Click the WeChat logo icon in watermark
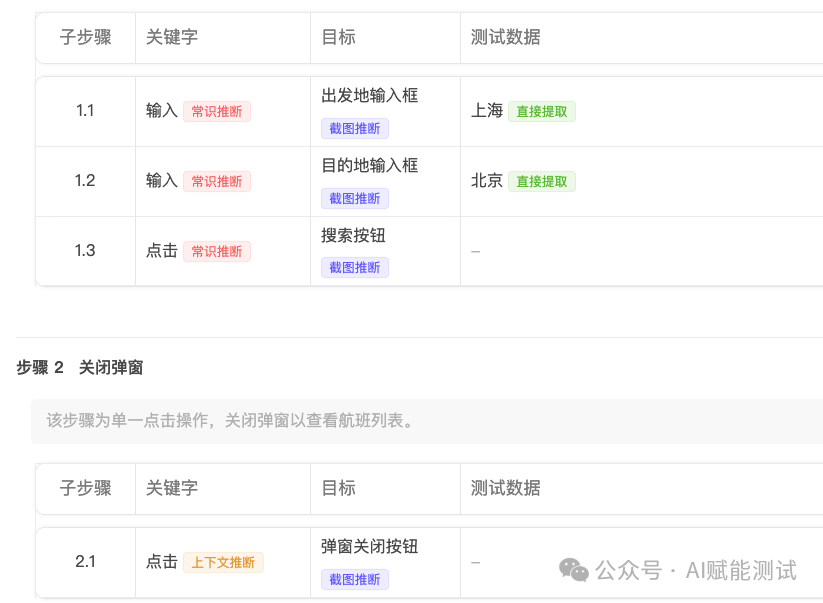Image resolution: width=823 pixels, height=603 pixels. click(574, 570)
